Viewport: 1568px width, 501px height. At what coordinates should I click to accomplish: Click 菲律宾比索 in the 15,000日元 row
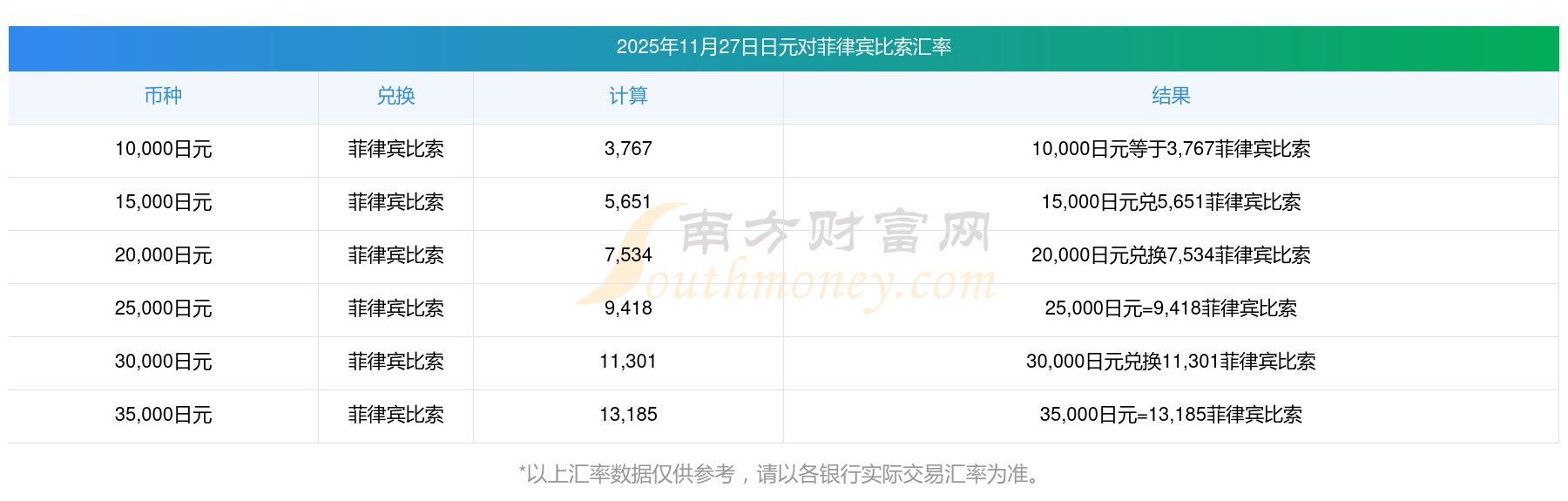point(395,202)
